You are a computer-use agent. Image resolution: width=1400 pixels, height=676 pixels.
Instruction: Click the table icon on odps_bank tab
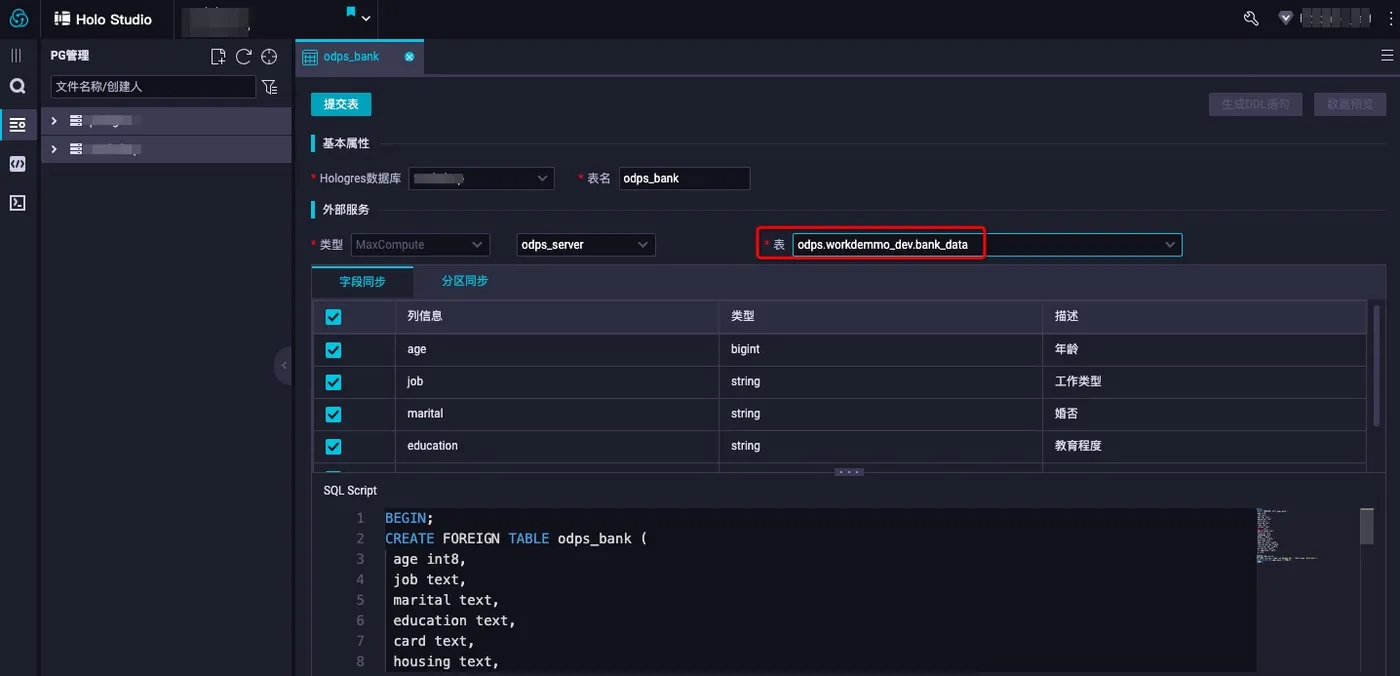click(x=310, y=57)
